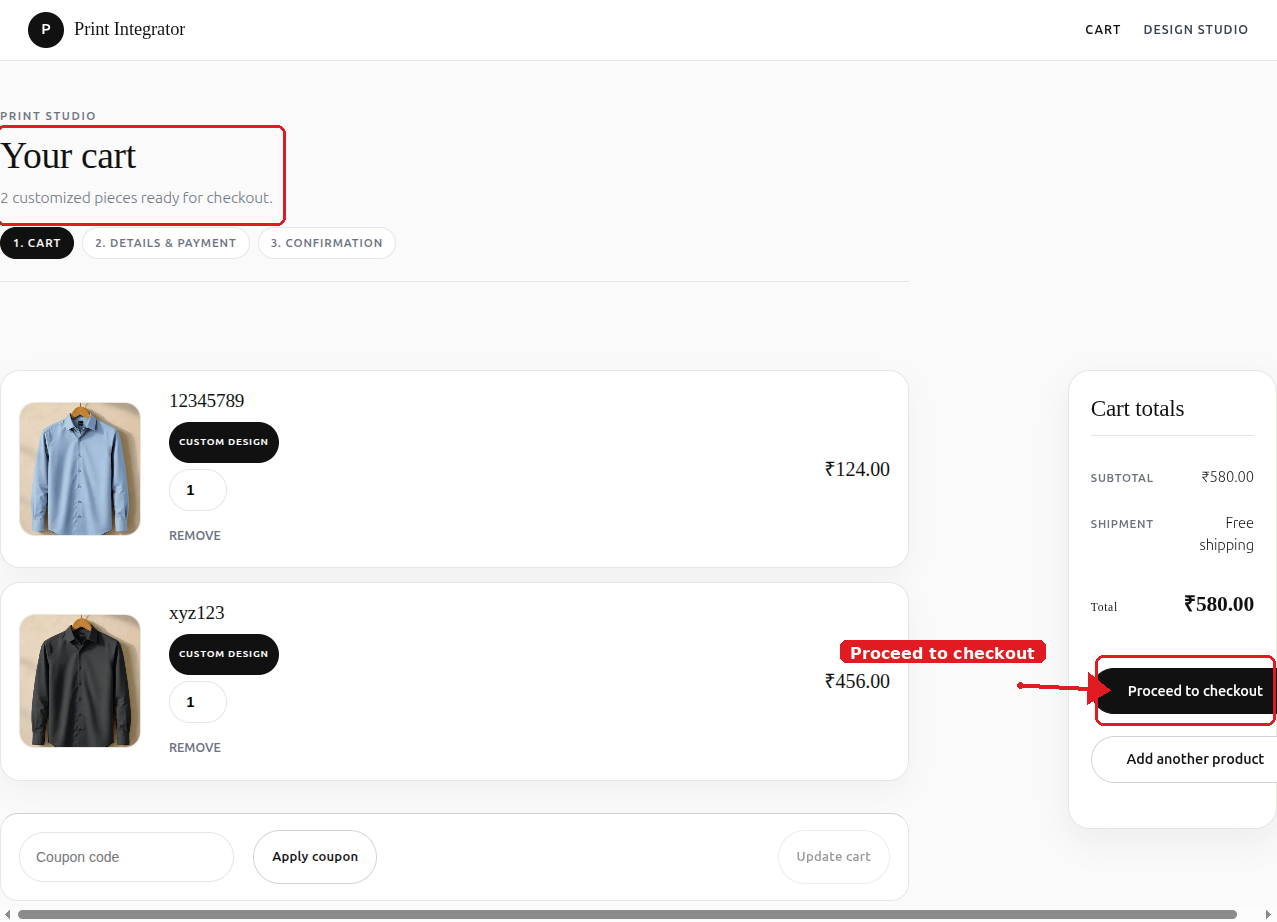1277x922 pixels.
Task: Click the ₹456.00 item price
Action: click(857, 681)
